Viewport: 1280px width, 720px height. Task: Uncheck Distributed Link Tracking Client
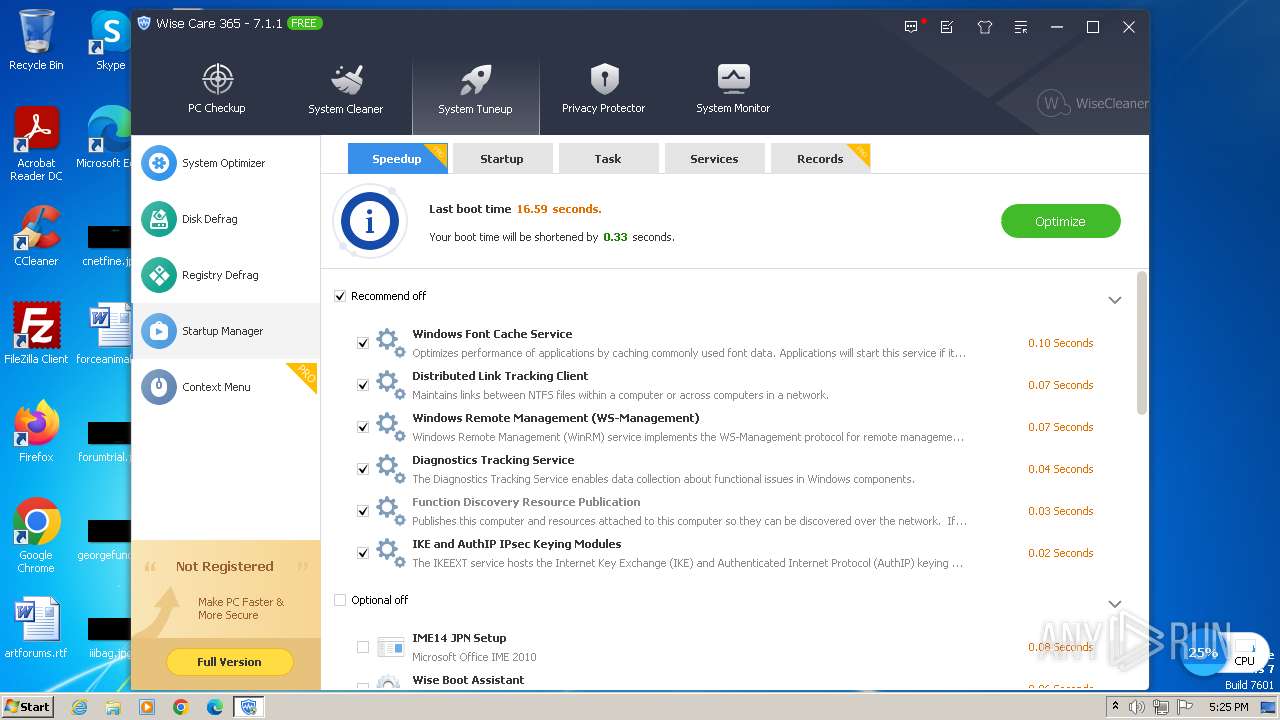click(x=363, y=385)
